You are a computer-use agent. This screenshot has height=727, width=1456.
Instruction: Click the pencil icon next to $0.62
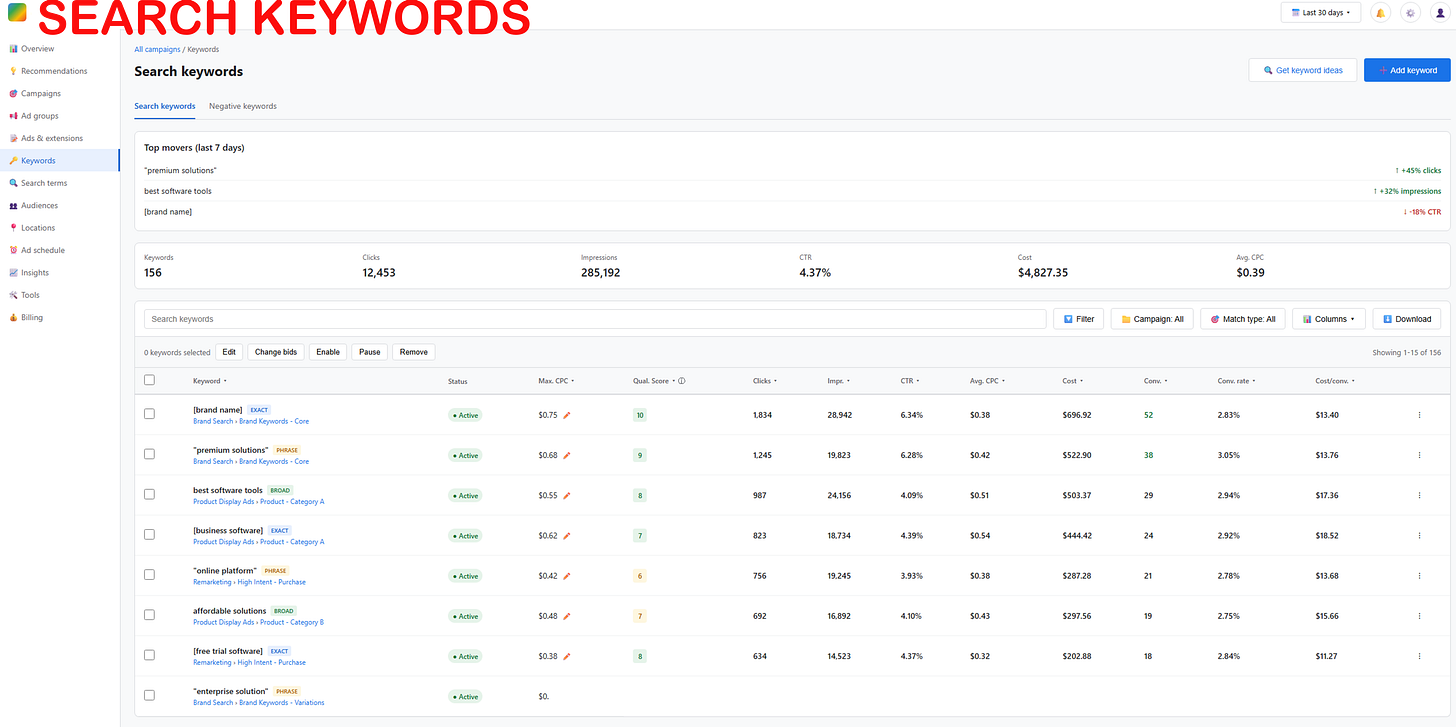567,536
